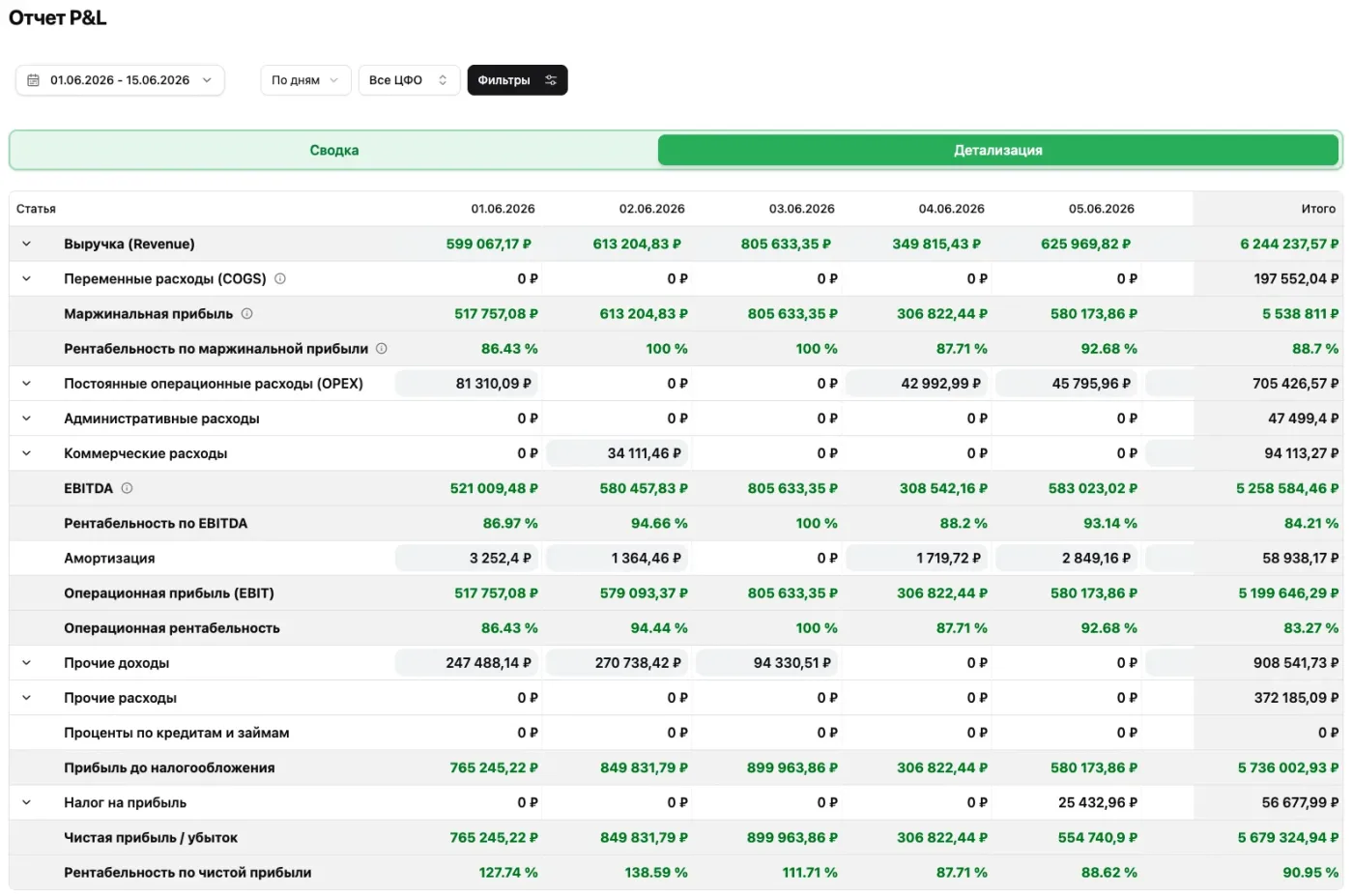Viewport: 1353px width, 896px height.
Task: Expand the Коммерческие расходы row
Action: (26, 453)
